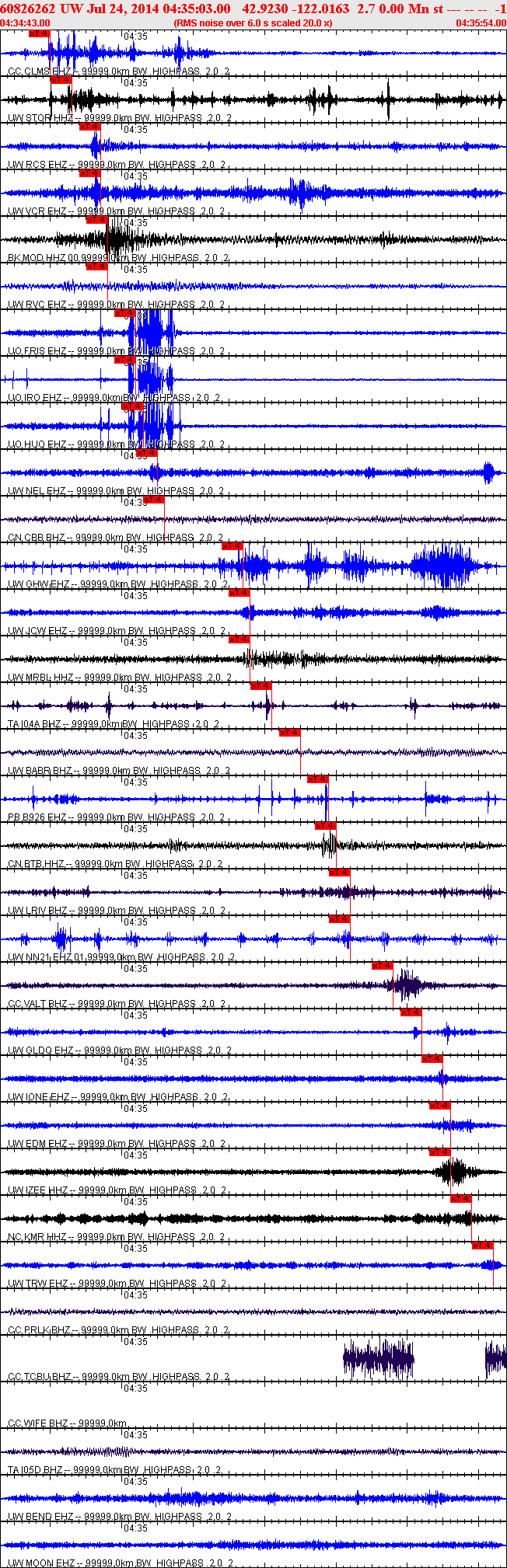This screenshot has width=507, height=1568.
Task: Click the red pick marker on CC CLMS trace
Action: 39,33
